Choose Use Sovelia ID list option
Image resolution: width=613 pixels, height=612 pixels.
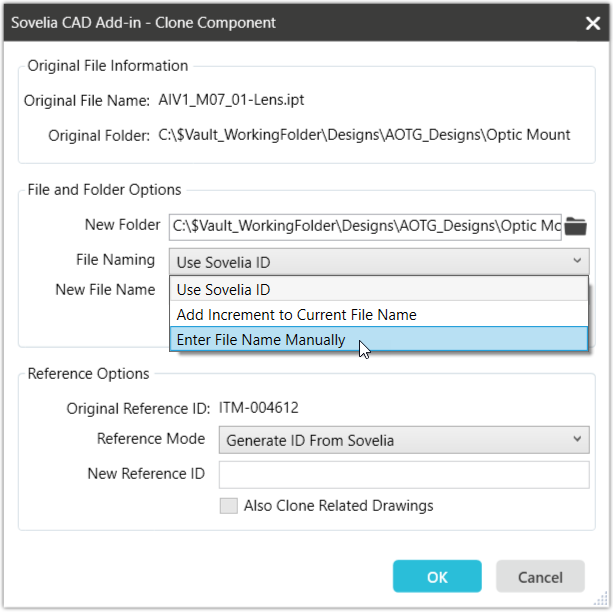379,289
